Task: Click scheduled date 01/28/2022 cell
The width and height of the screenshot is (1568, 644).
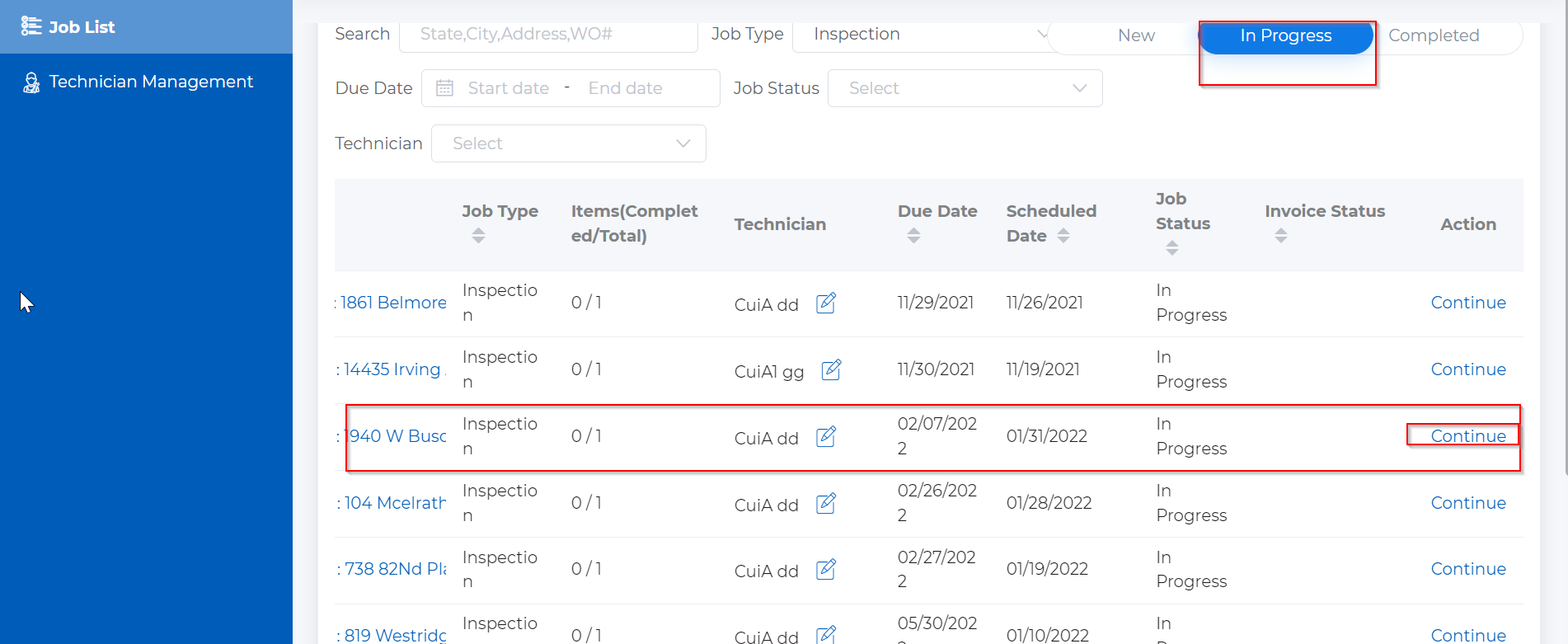Action: pos(1049,503)
